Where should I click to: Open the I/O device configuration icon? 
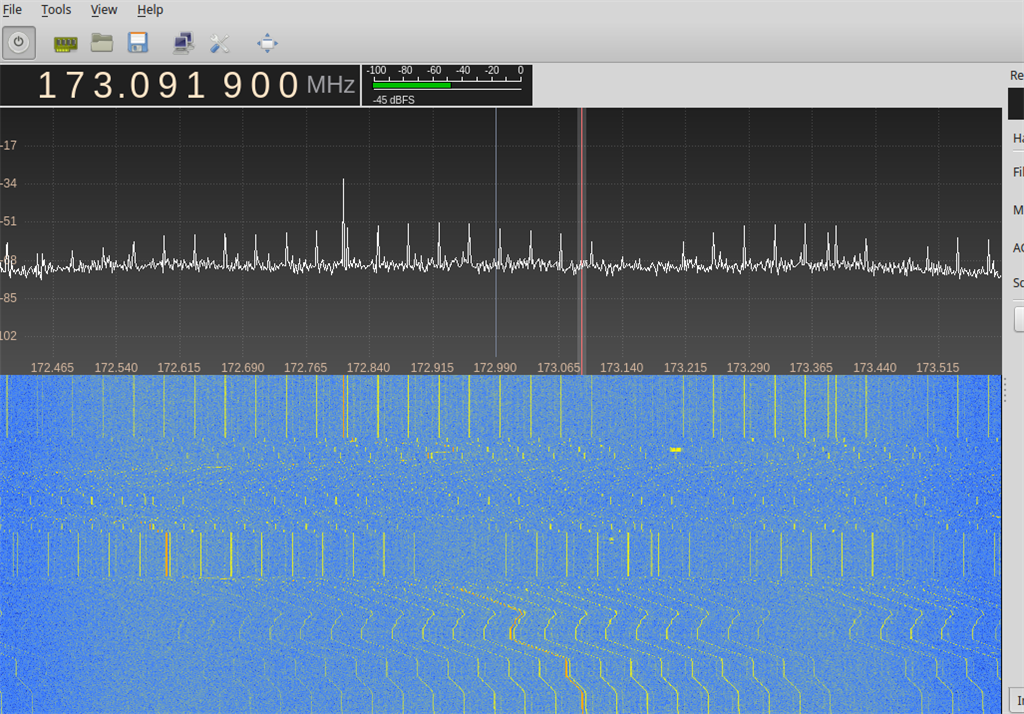point(65,43)
